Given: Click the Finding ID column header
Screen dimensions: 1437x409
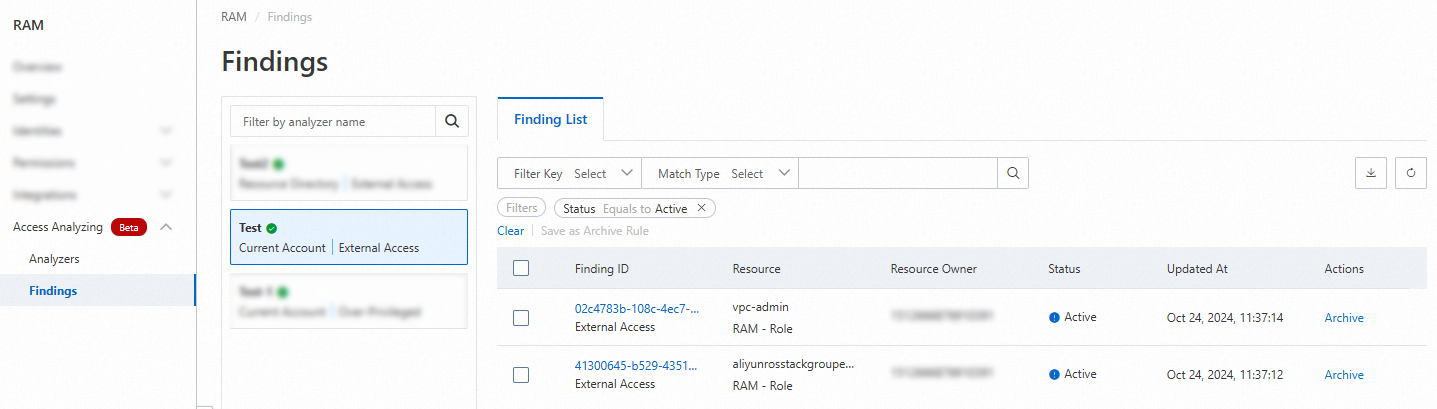Looking at the screenshot, I should pyautogui.click(x=602, y=269).
